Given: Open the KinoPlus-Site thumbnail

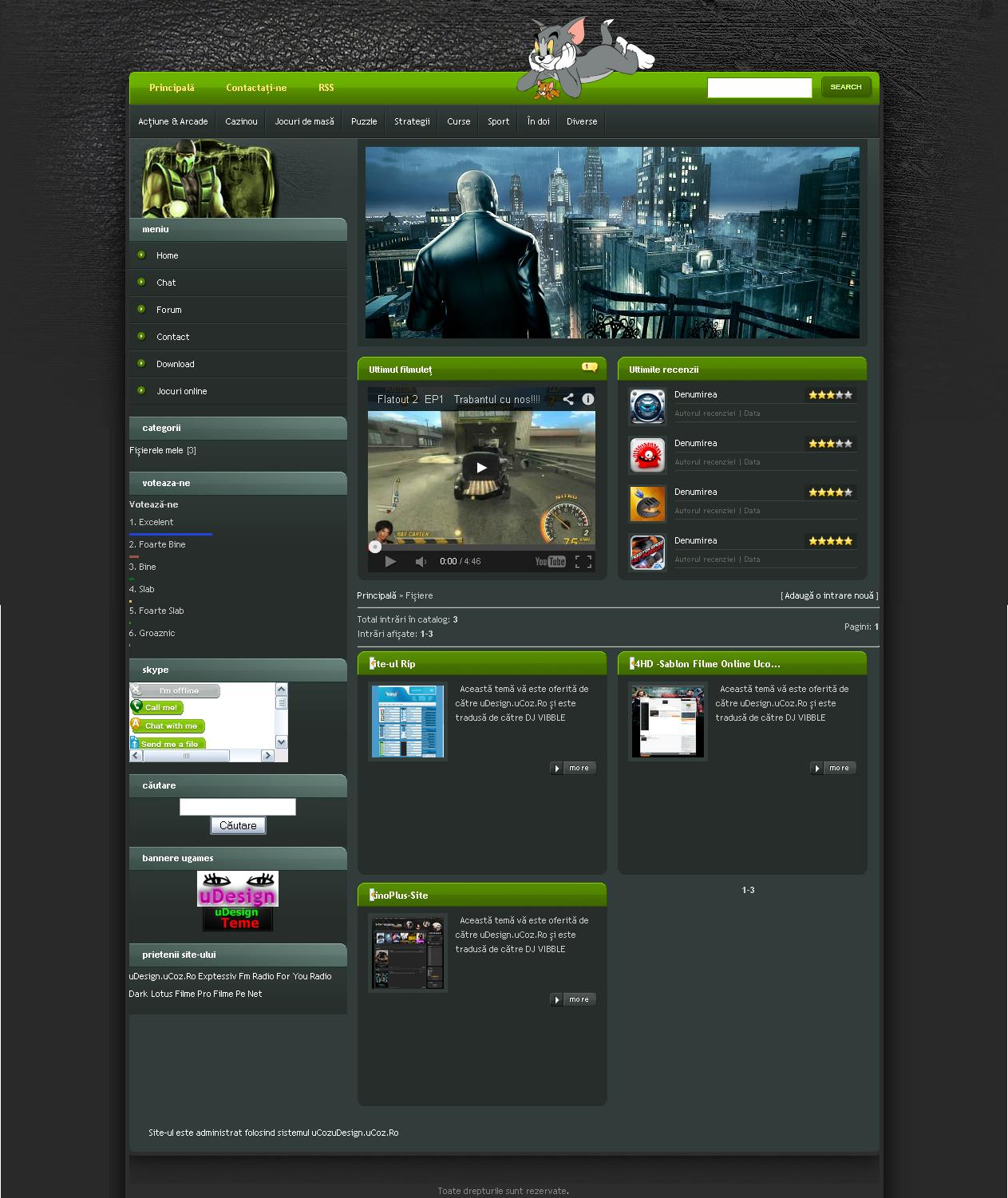Looking at the screenshot, I should pos(408,953).
